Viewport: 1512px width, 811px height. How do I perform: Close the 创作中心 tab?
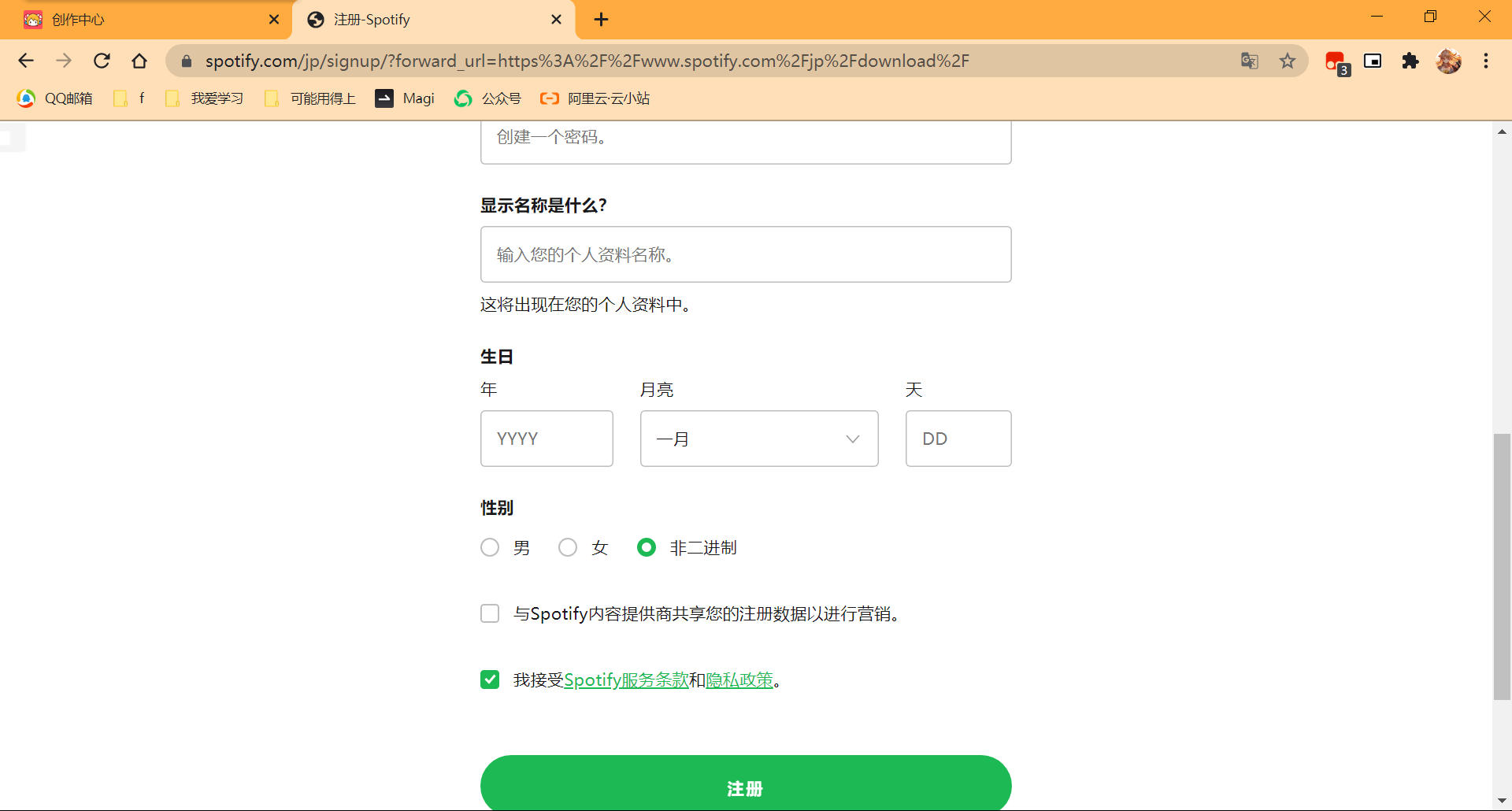(x=274, y=20)
